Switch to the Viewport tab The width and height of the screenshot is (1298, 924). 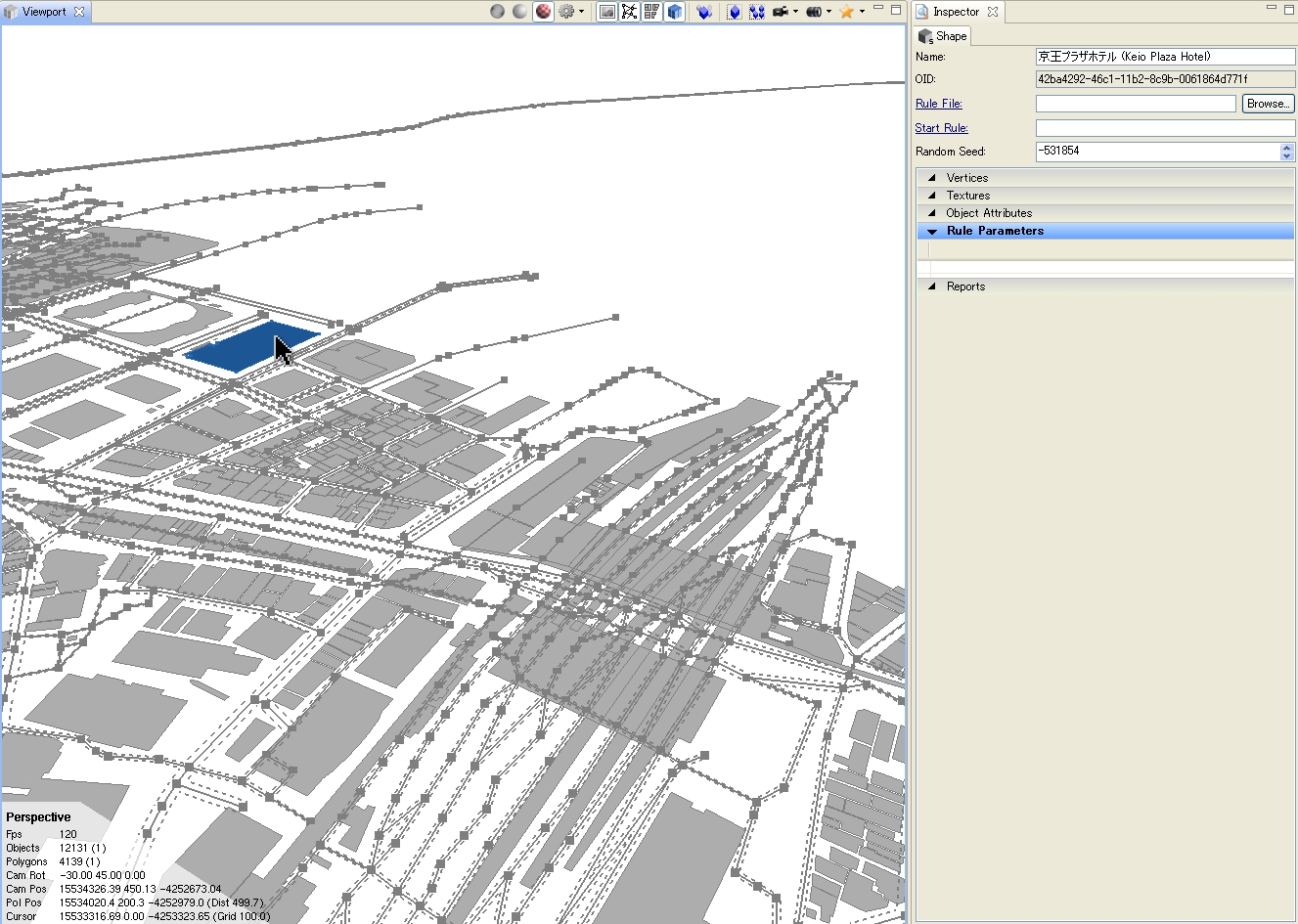click(x=44, y=12)
